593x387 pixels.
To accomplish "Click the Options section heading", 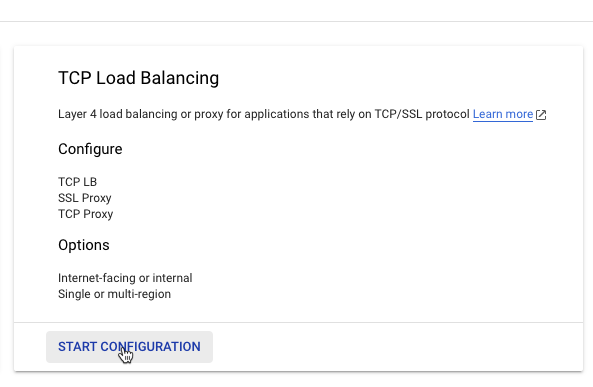I will 84,245.
